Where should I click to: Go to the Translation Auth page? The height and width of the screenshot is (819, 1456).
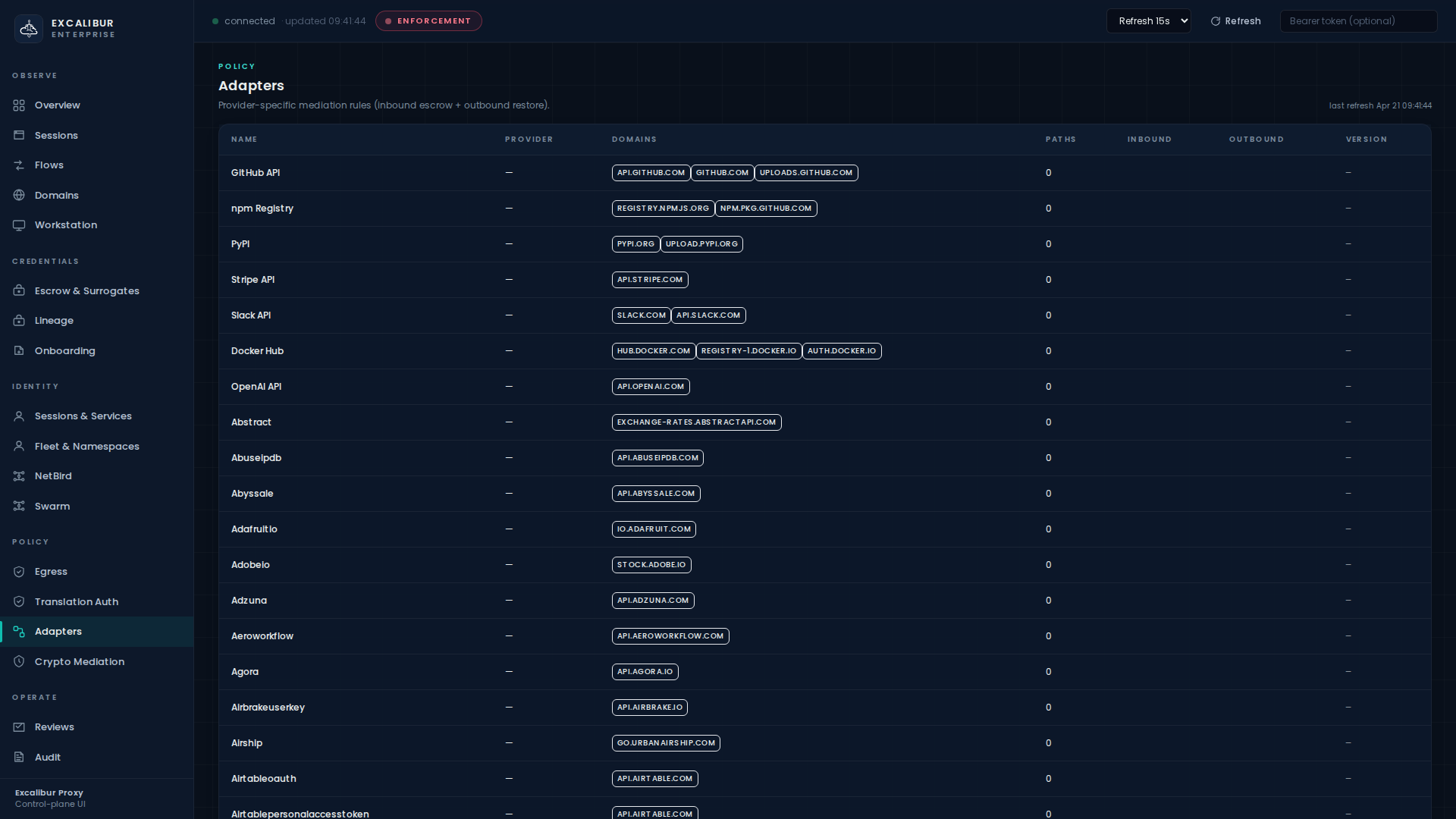[x=76, y=602]
